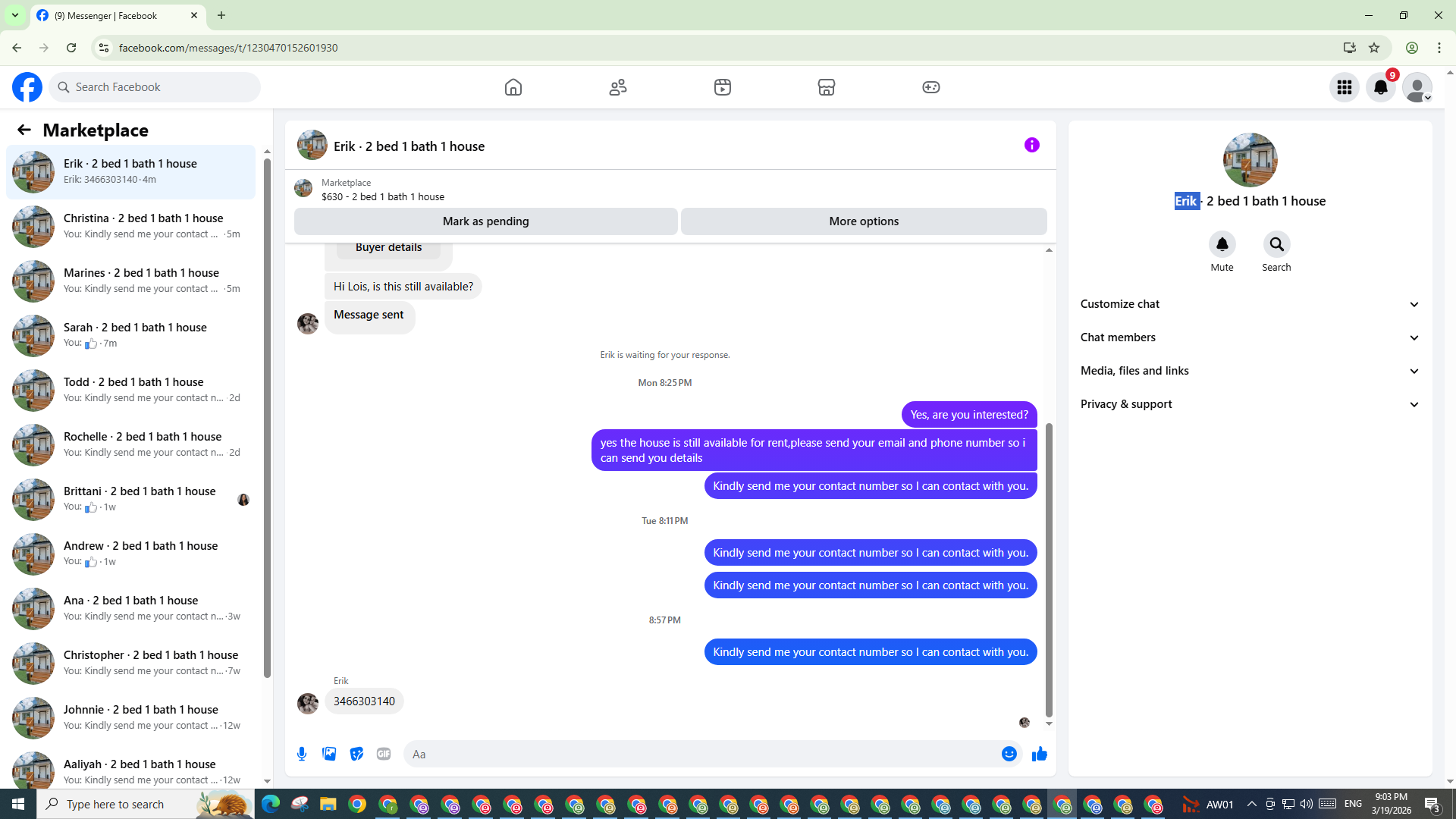Screen dimensions: 1456x819
Task: Open the Facebook apps grid menu
Action: [x=1345, y=87]
